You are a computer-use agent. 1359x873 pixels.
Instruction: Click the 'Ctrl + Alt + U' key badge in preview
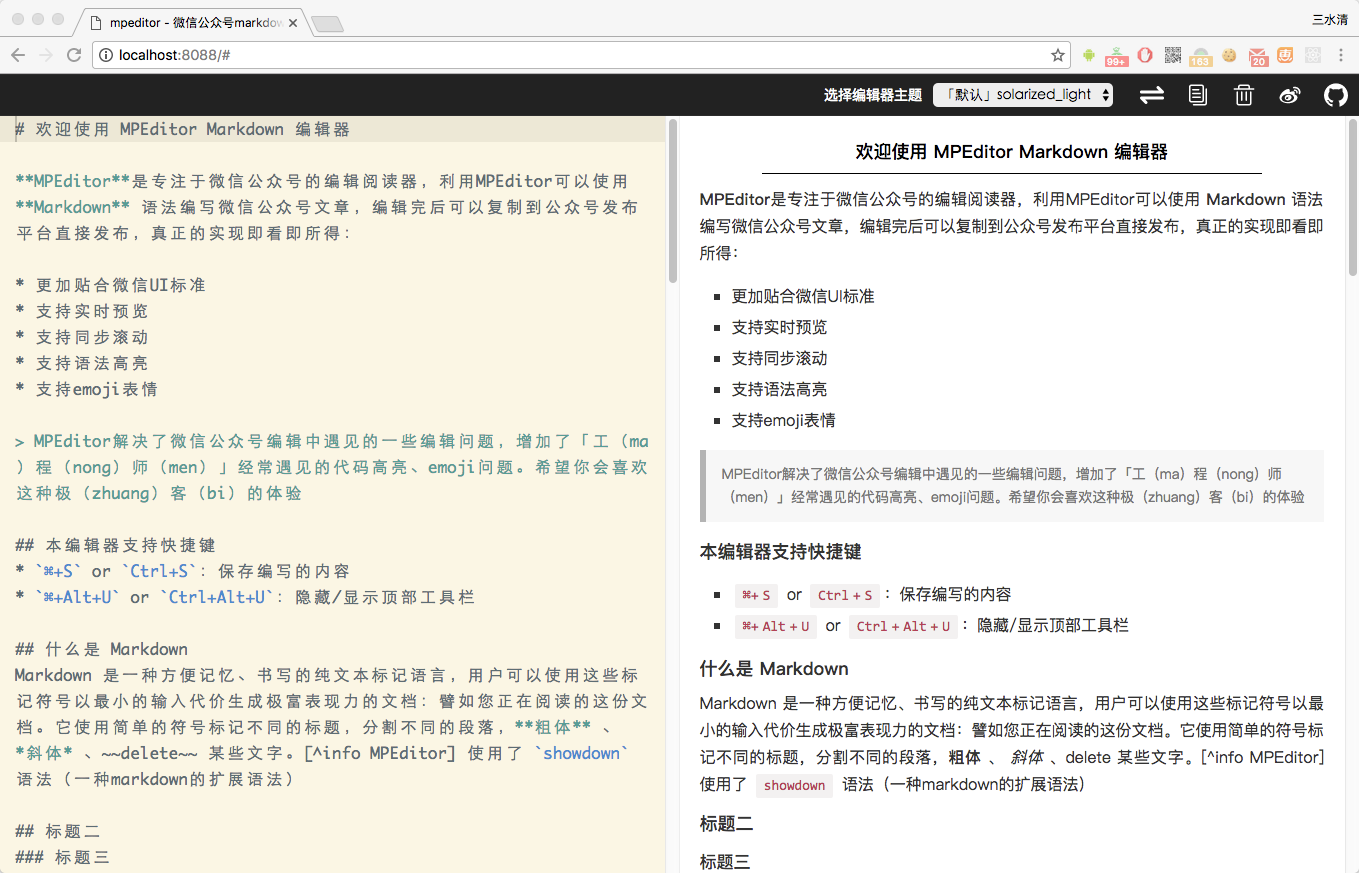[x=903, y=626]
